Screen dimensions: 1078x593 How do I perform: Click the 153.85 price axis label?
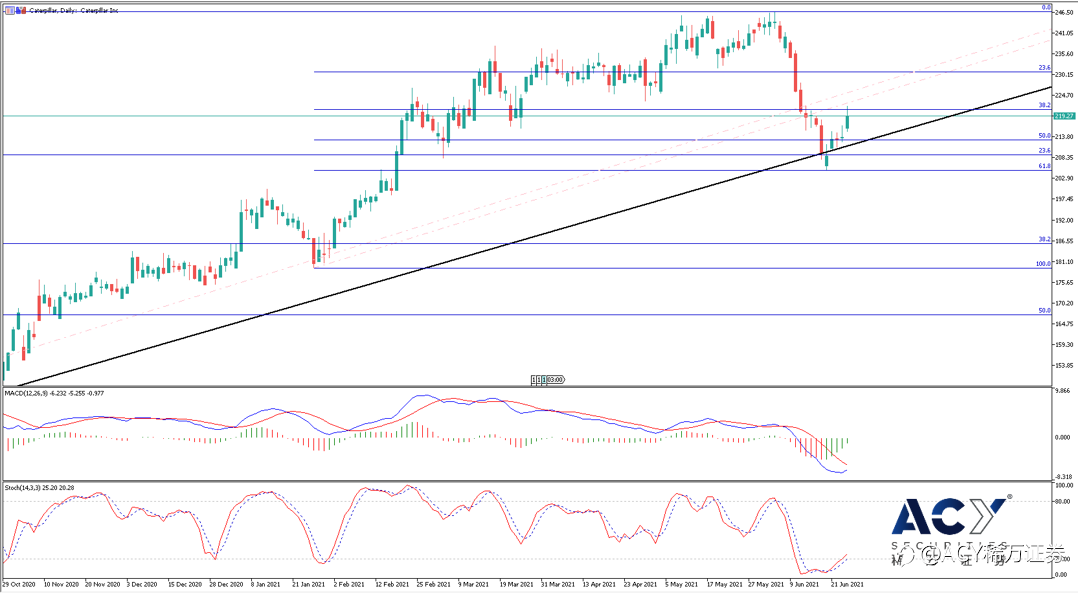click(1064, 366)
